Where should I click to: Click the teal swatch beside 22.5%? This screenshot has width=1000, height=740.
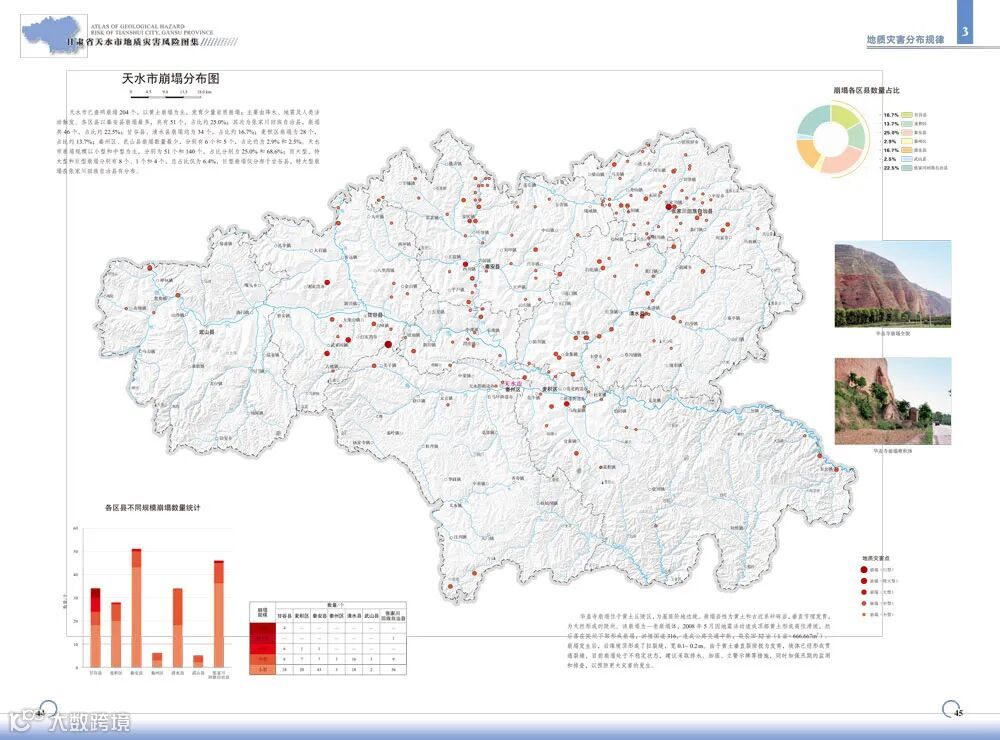907,168
